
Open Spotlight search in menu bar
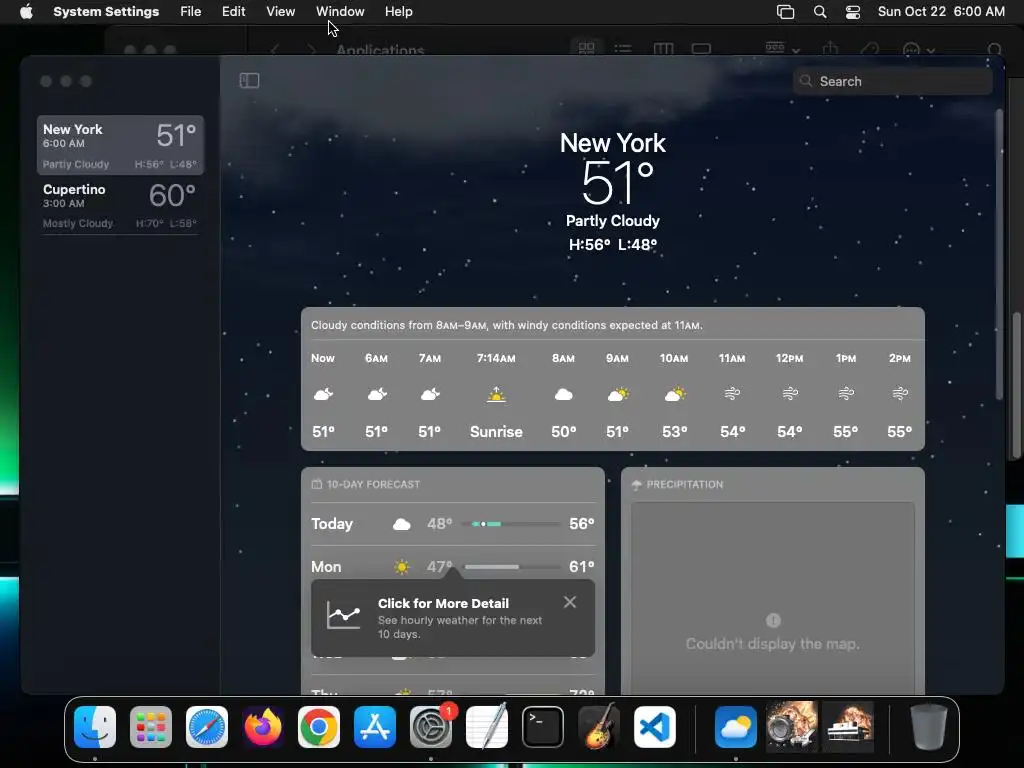point(820,11)
